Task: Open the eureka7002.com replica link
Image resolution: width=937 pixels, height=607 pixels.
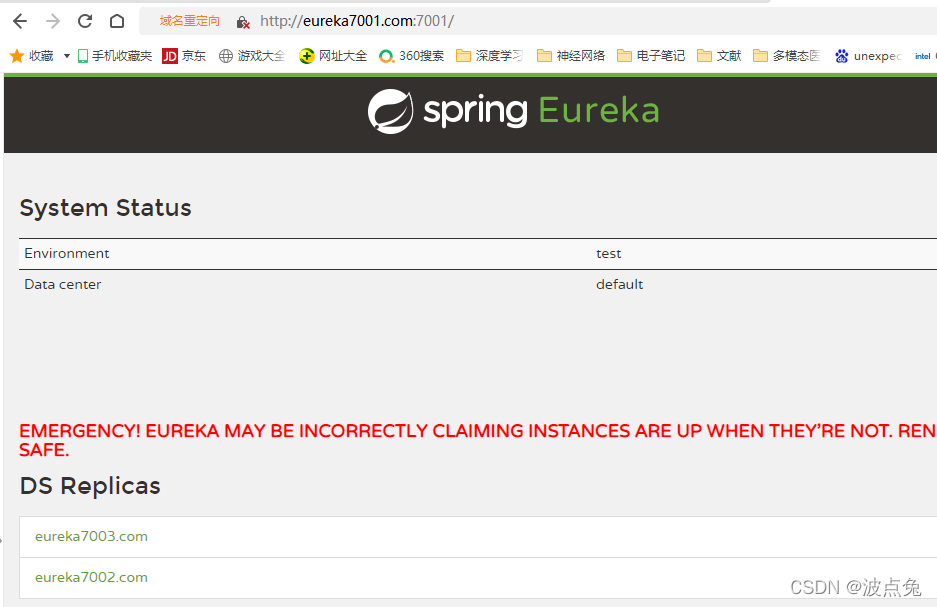Action: click(91, 577)
